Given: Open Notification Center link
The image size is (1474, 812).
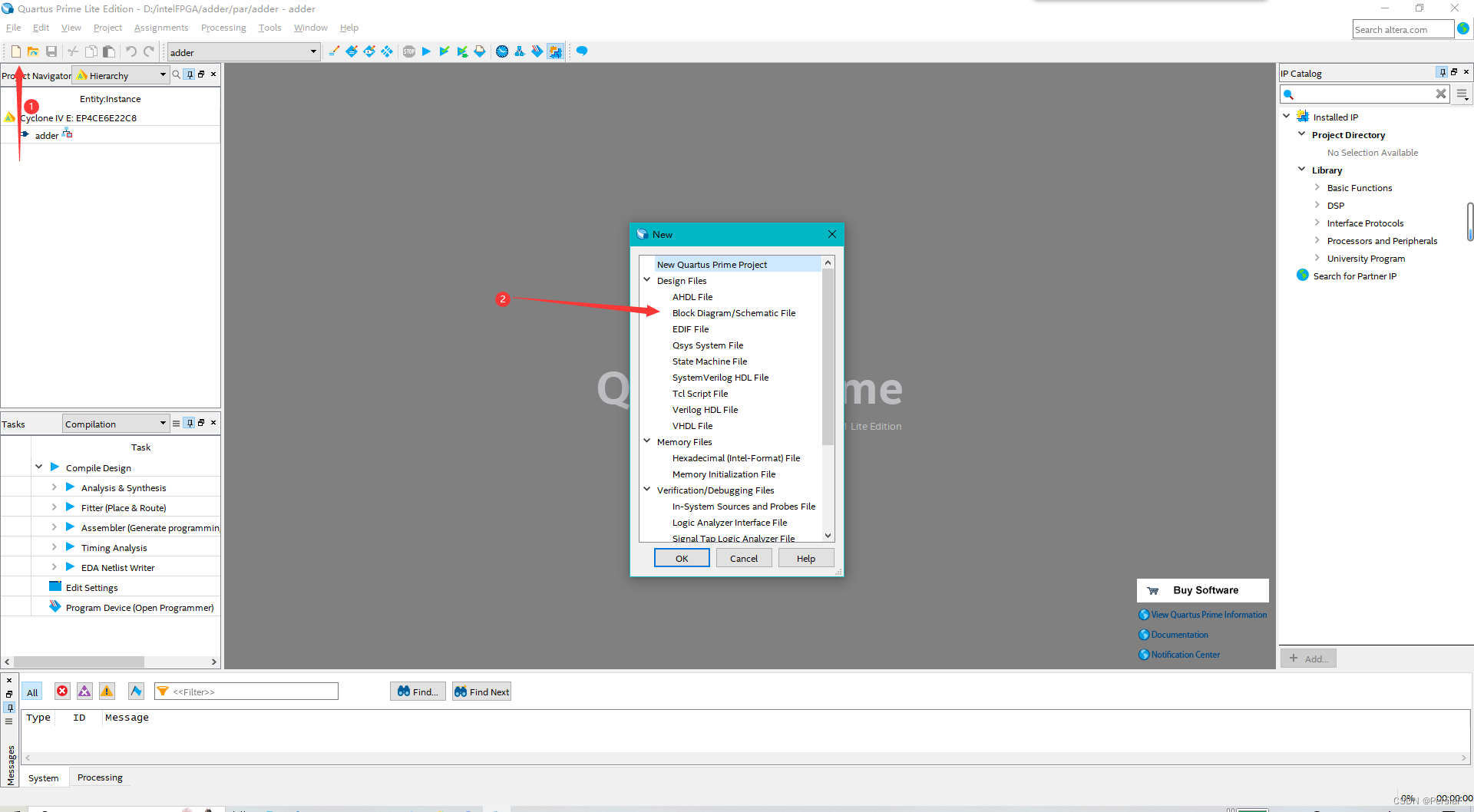Looking at the screenshot, I should 1179,655.
